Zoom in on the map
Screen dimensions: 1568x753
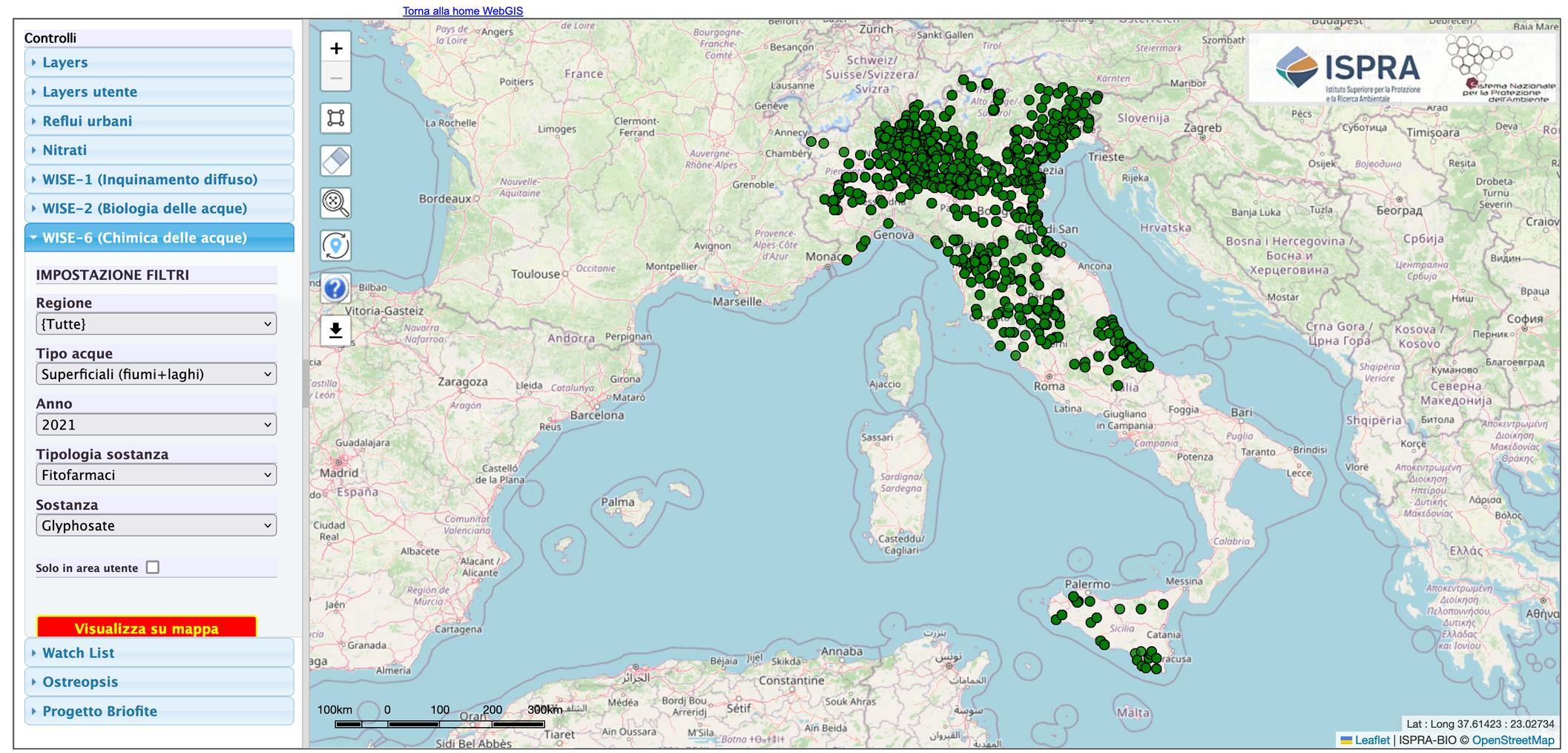click(336, 48)
